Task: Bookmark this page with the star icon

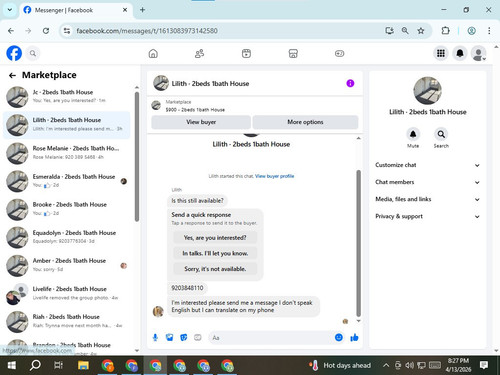Action: 421,31
